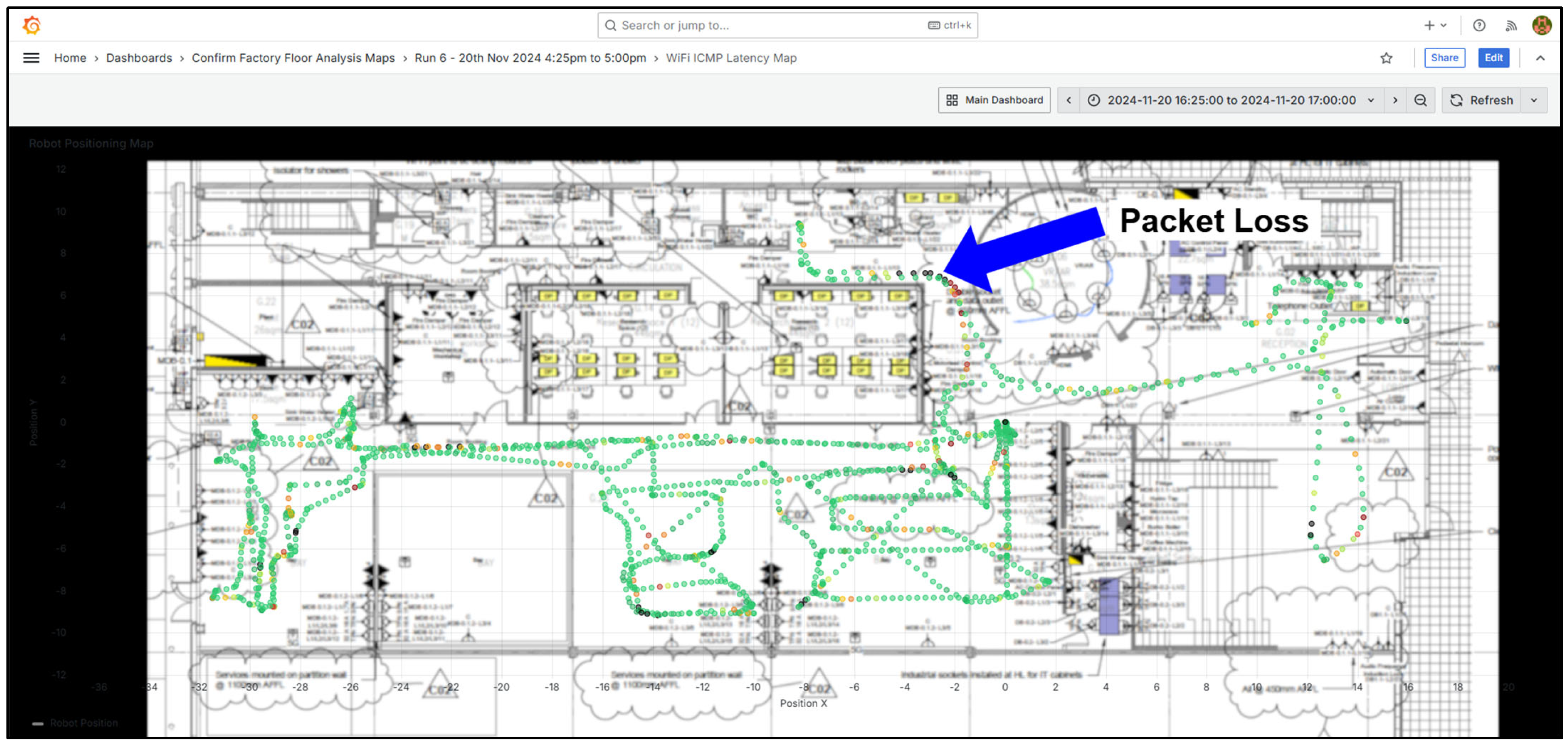The width and height of the screenshot is (1568, 745).
Task: Open the plus add-new dropdown
Action: tap(1434, 26)
